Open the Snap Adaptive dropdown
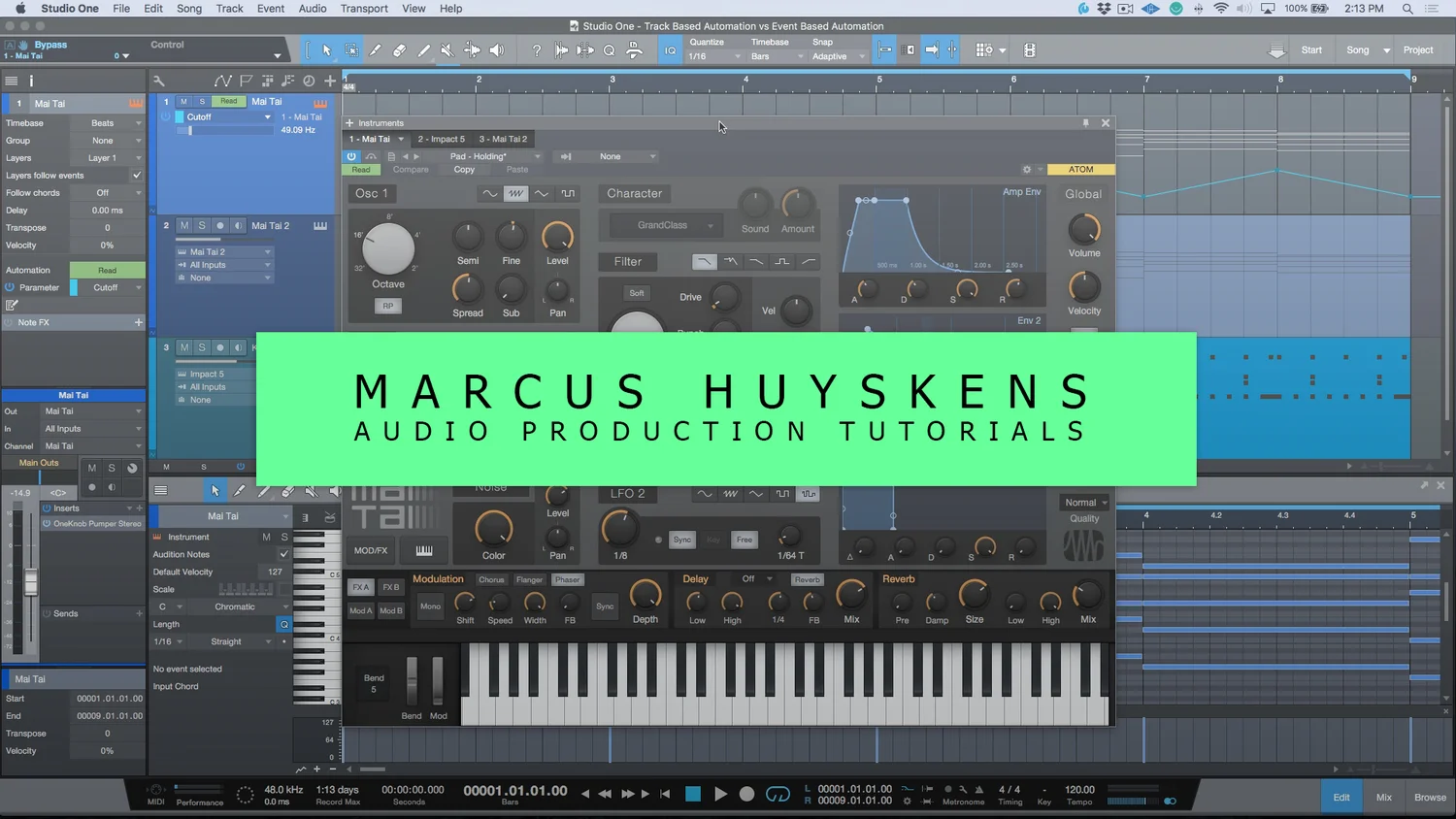The width and height of the screenshot is (1456, 819). [x=838, y=56]
